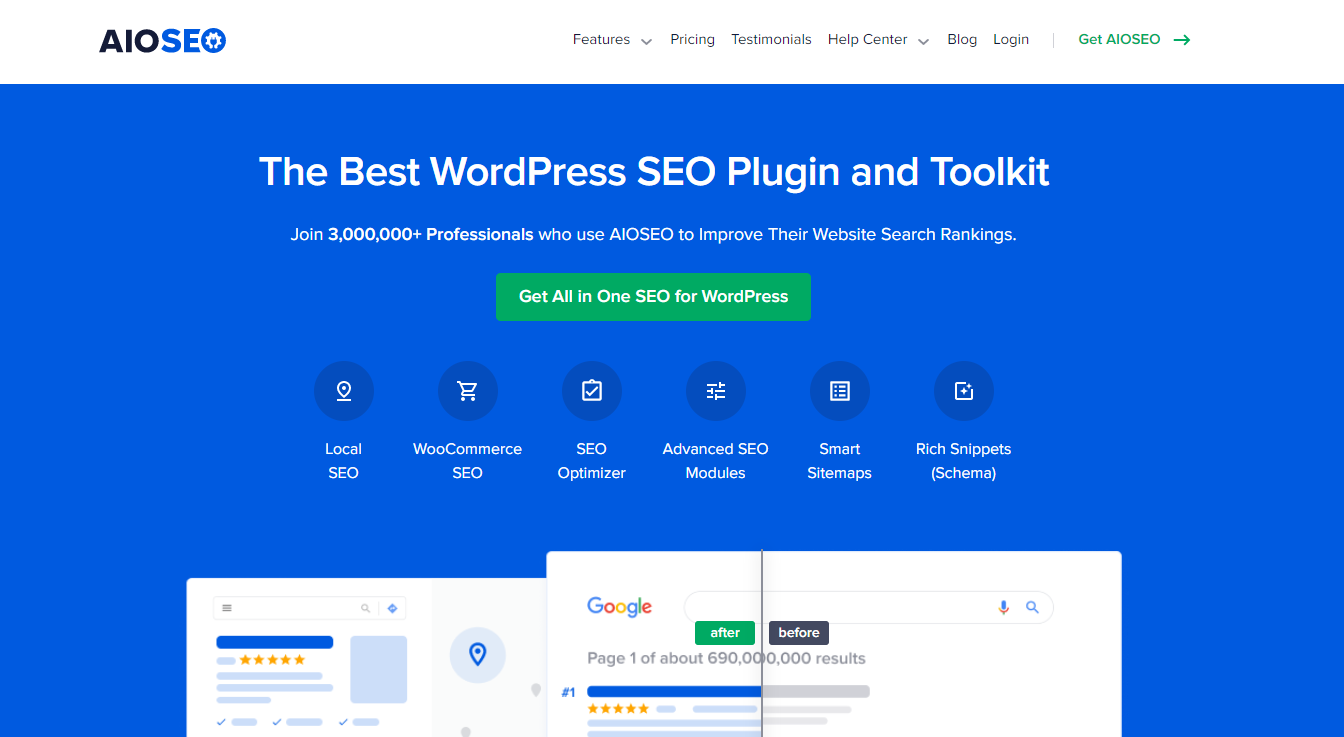Open the Help Center menu
Image resolution: width=1344 pixels, height=737 pixels.
coord(868,40)
